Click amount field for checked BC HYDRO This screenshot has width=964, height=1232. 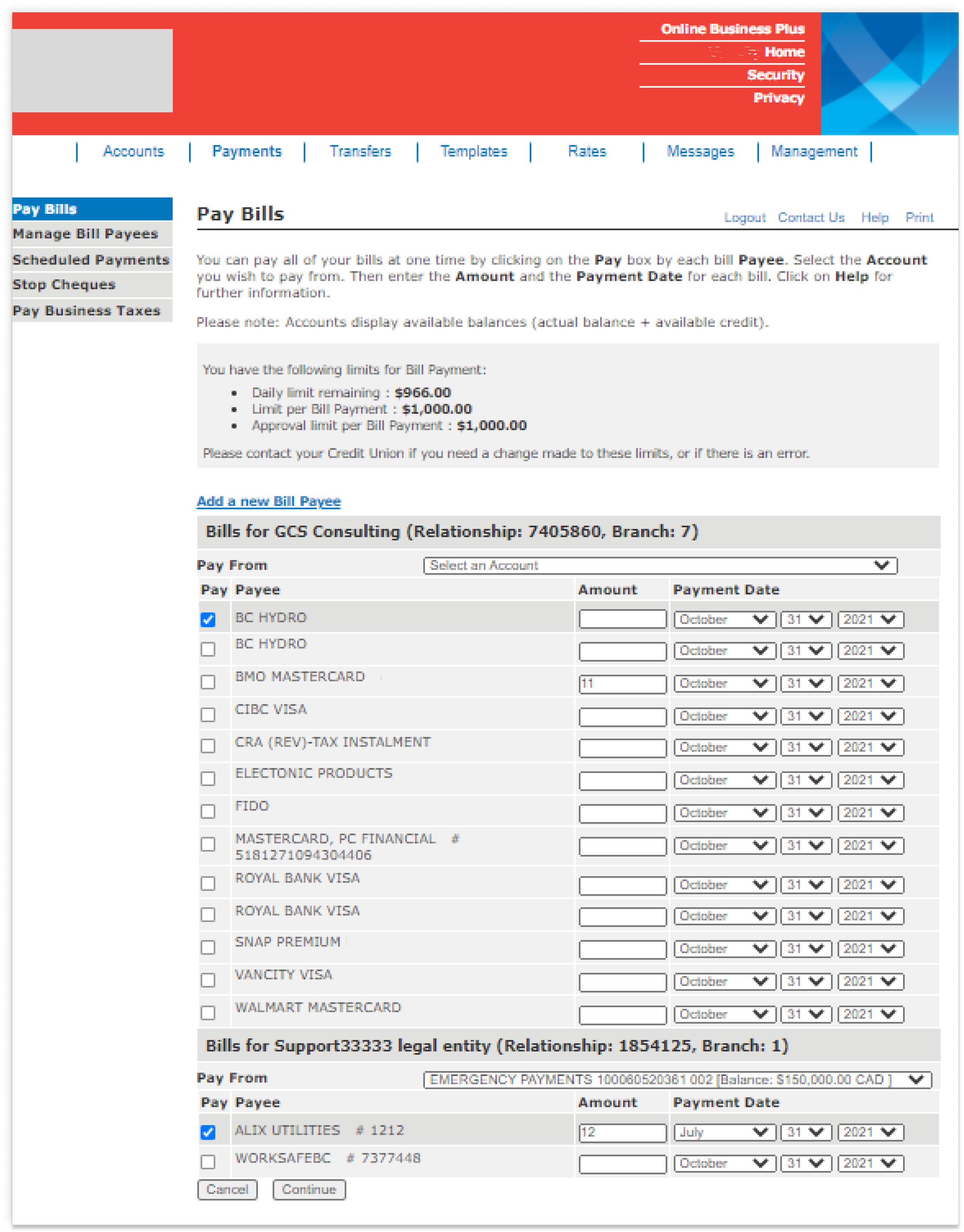coord(622,619)
